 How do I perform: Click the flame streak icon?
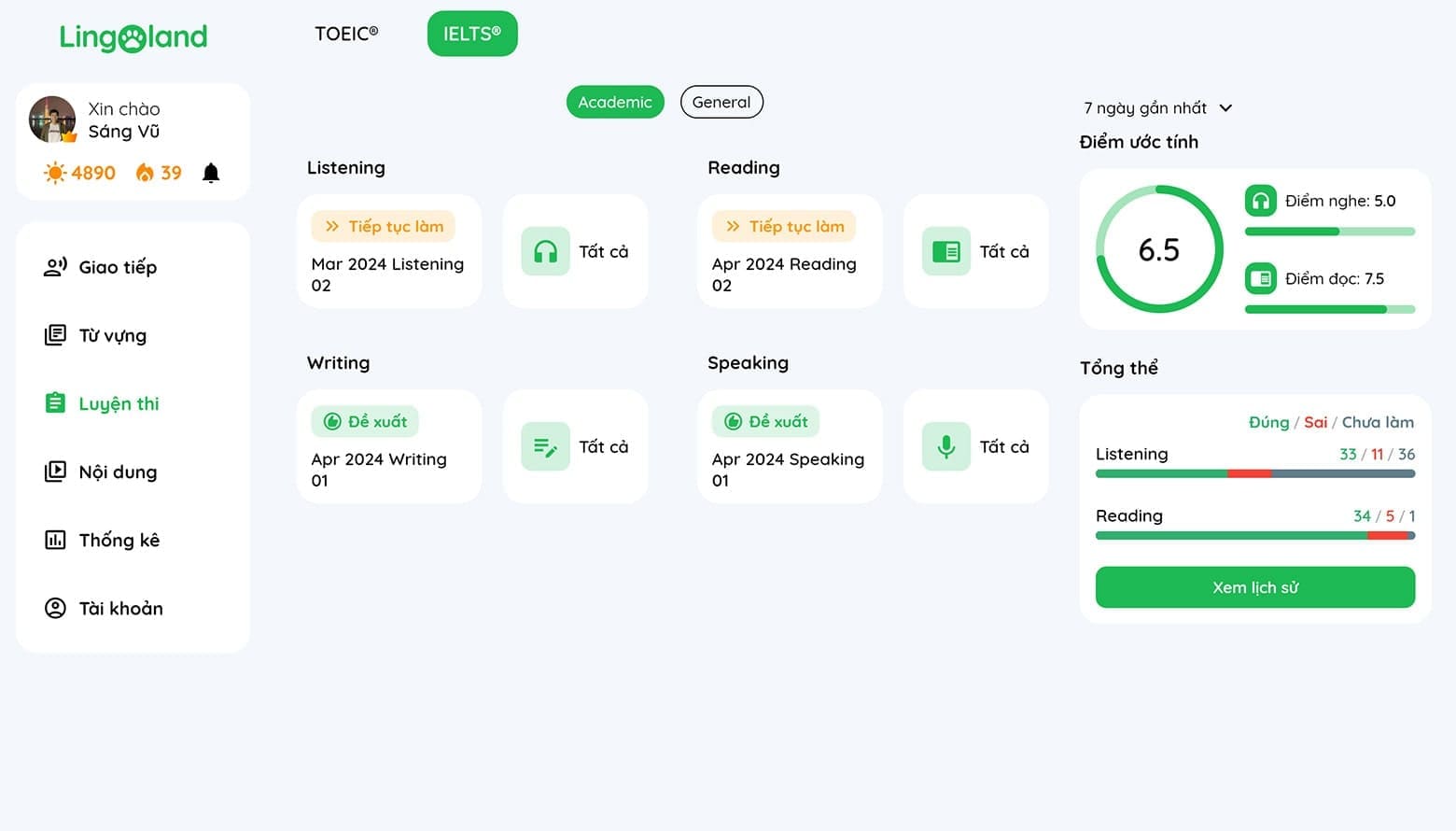point(145,173)
